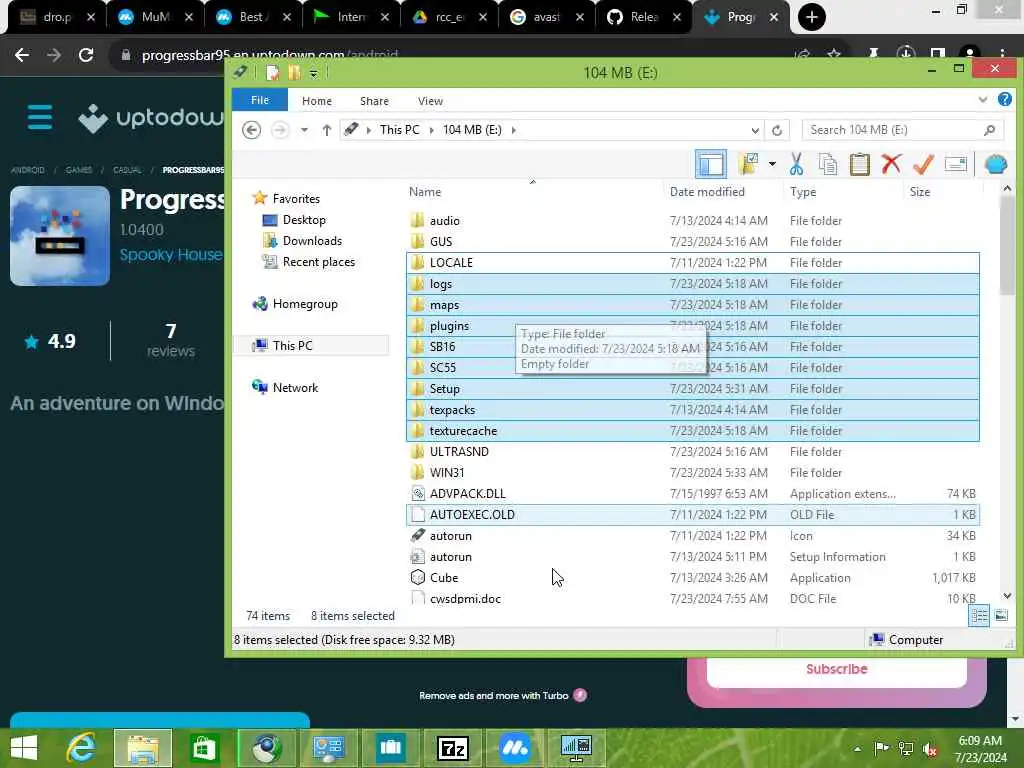Click the orange checkmark properties icon
This screenshot has height=768, width=1024.
click(x=923, y=164)
